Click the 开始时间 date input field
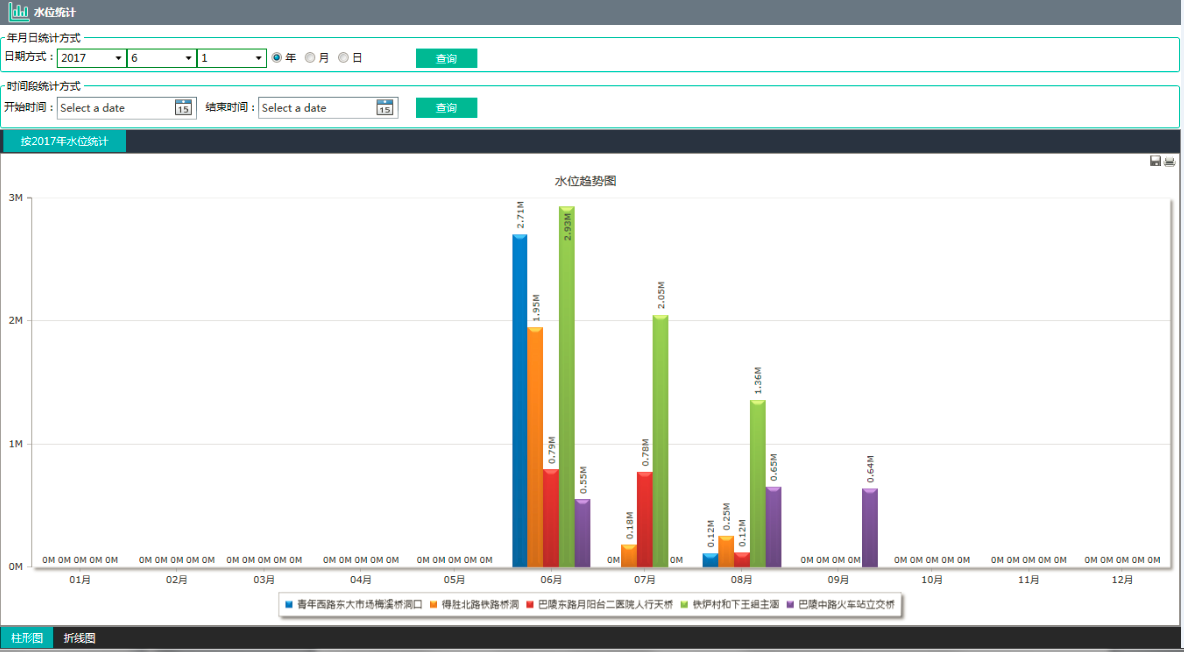 (x=114, y=108)
